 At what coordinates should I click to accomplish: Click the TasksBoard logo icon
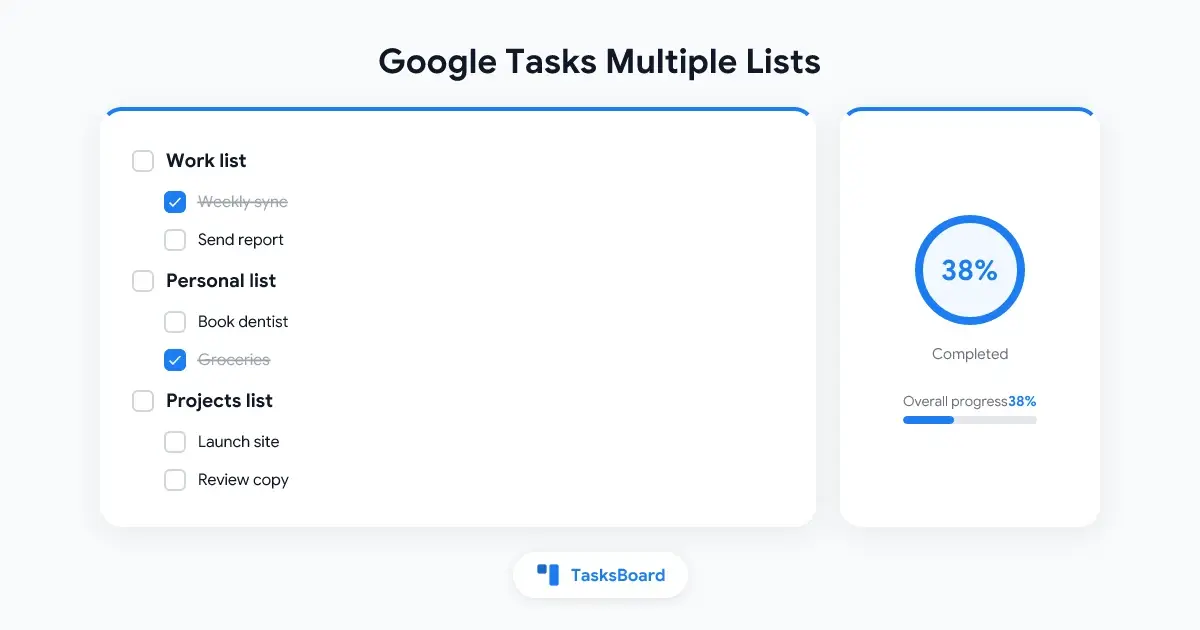tap(548, 575)
